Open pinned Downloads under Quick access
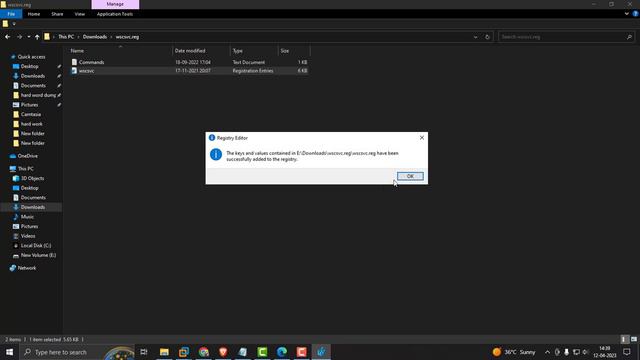Viewport: 640px width, 360px height. click(x=33, y=76)
